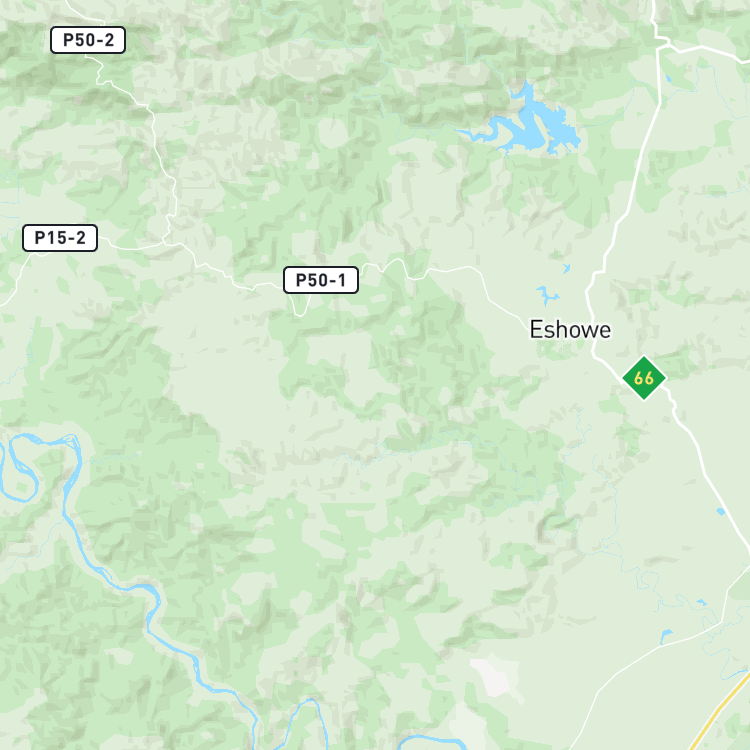Select the small pond directly above Eshowe label

point(547,295)
